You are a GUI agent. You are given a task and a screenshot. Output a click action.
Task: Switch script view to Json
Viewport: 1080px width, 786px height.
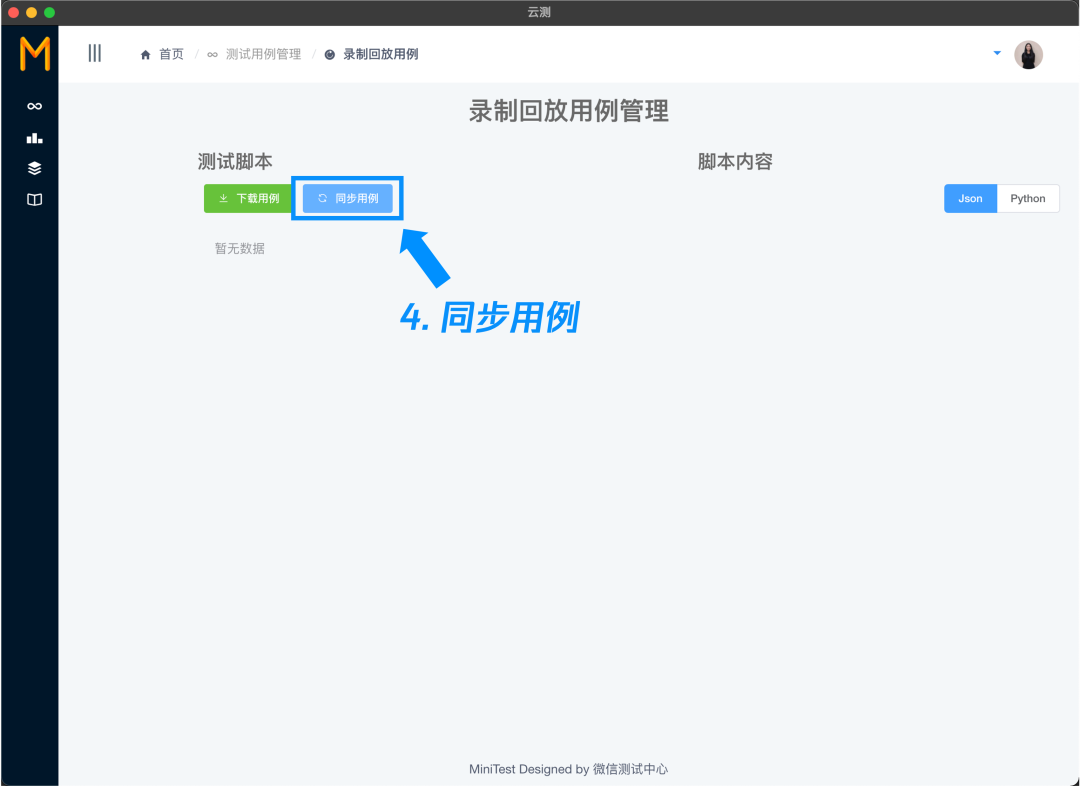(x=970, y=198)
